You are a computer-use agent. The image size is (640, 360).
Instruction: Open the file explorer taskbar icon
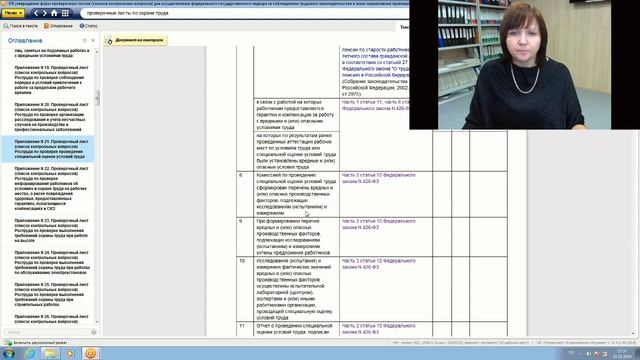50,353
